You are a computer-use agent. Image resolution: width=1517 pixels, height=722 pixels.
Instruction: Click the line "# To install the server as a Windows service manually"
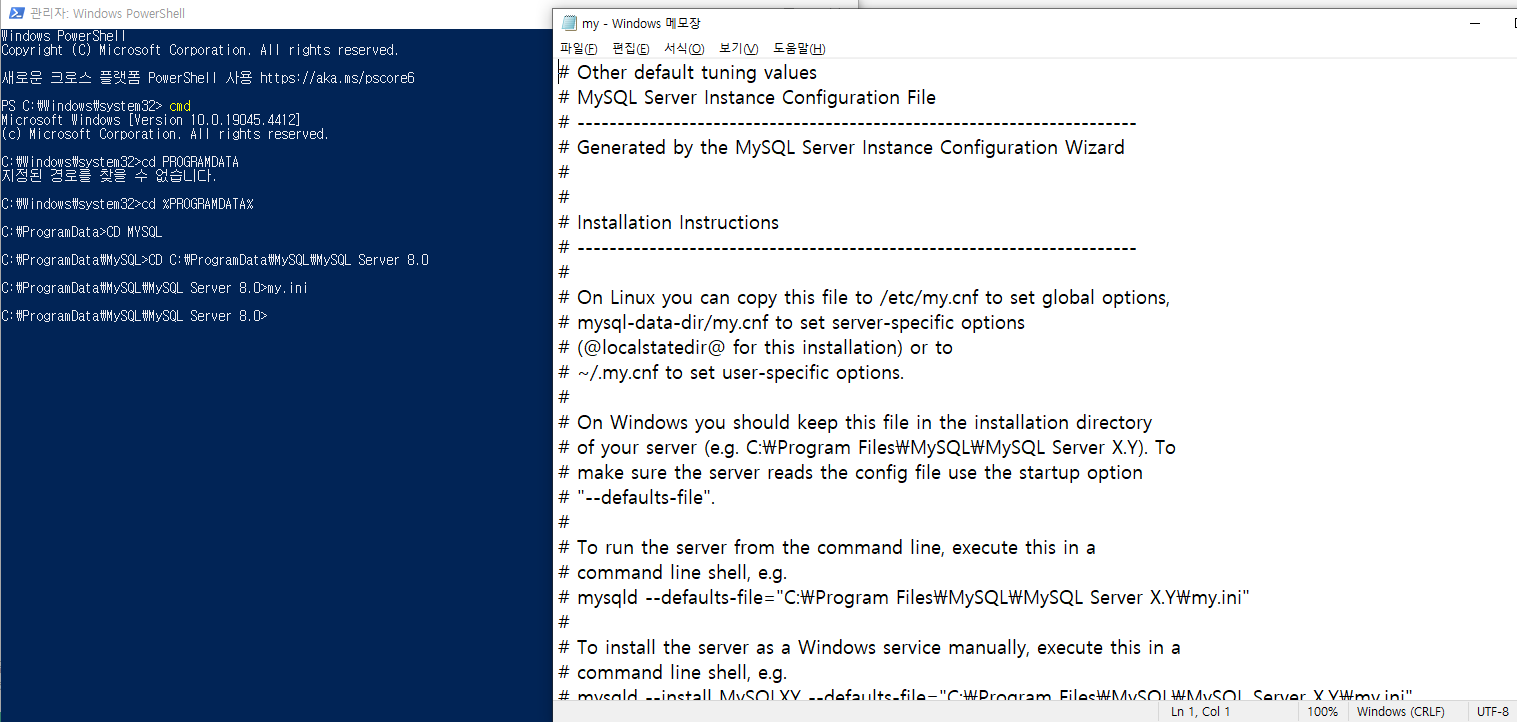(x=869, y=647)
